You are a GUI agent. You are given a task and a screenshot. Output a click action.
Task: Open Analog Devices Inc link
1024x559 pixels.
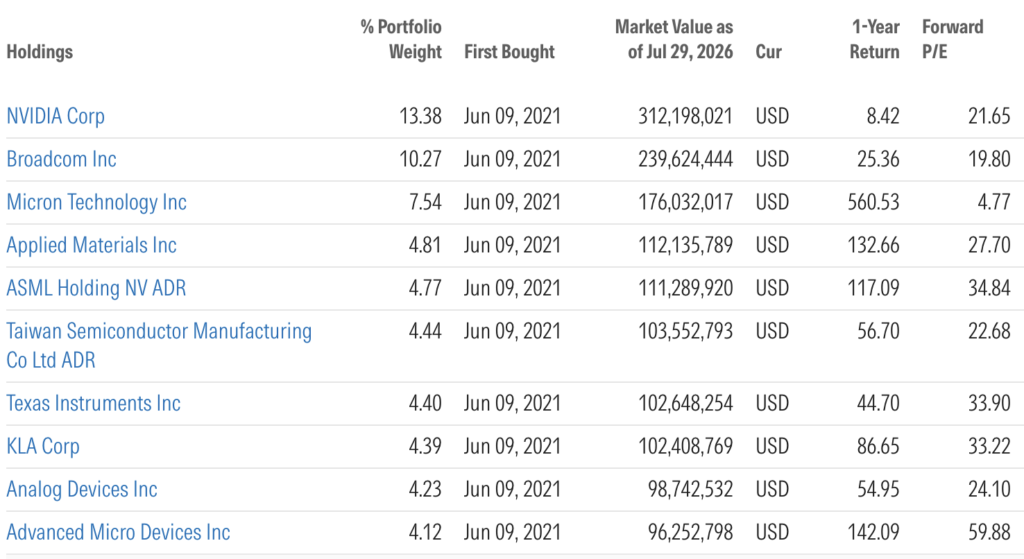coord(82,490)
